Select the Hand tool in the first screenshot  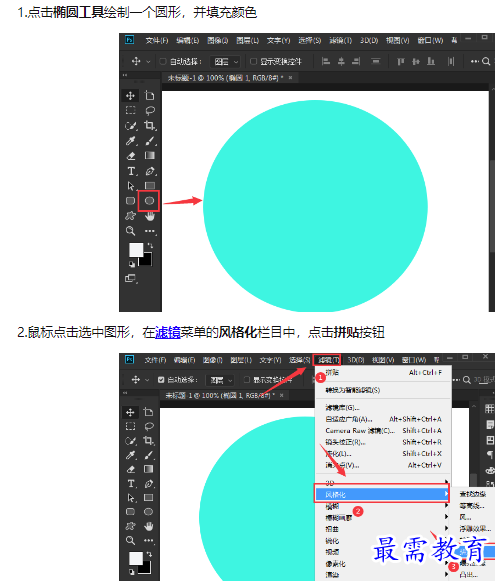(150, 216)
